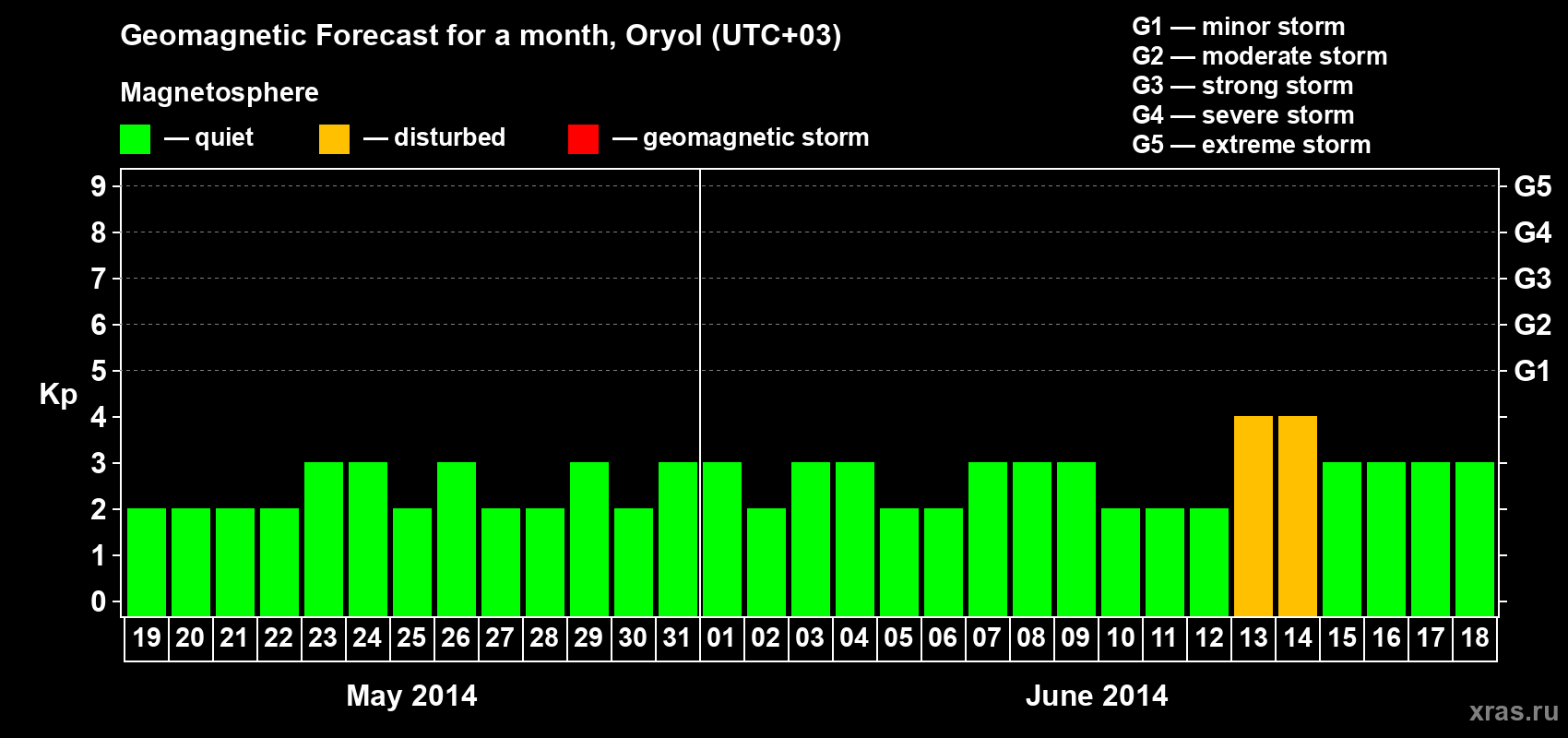Click the green quiet legend swatch
Screen dimensions: 1568x738
pos(135,139)
